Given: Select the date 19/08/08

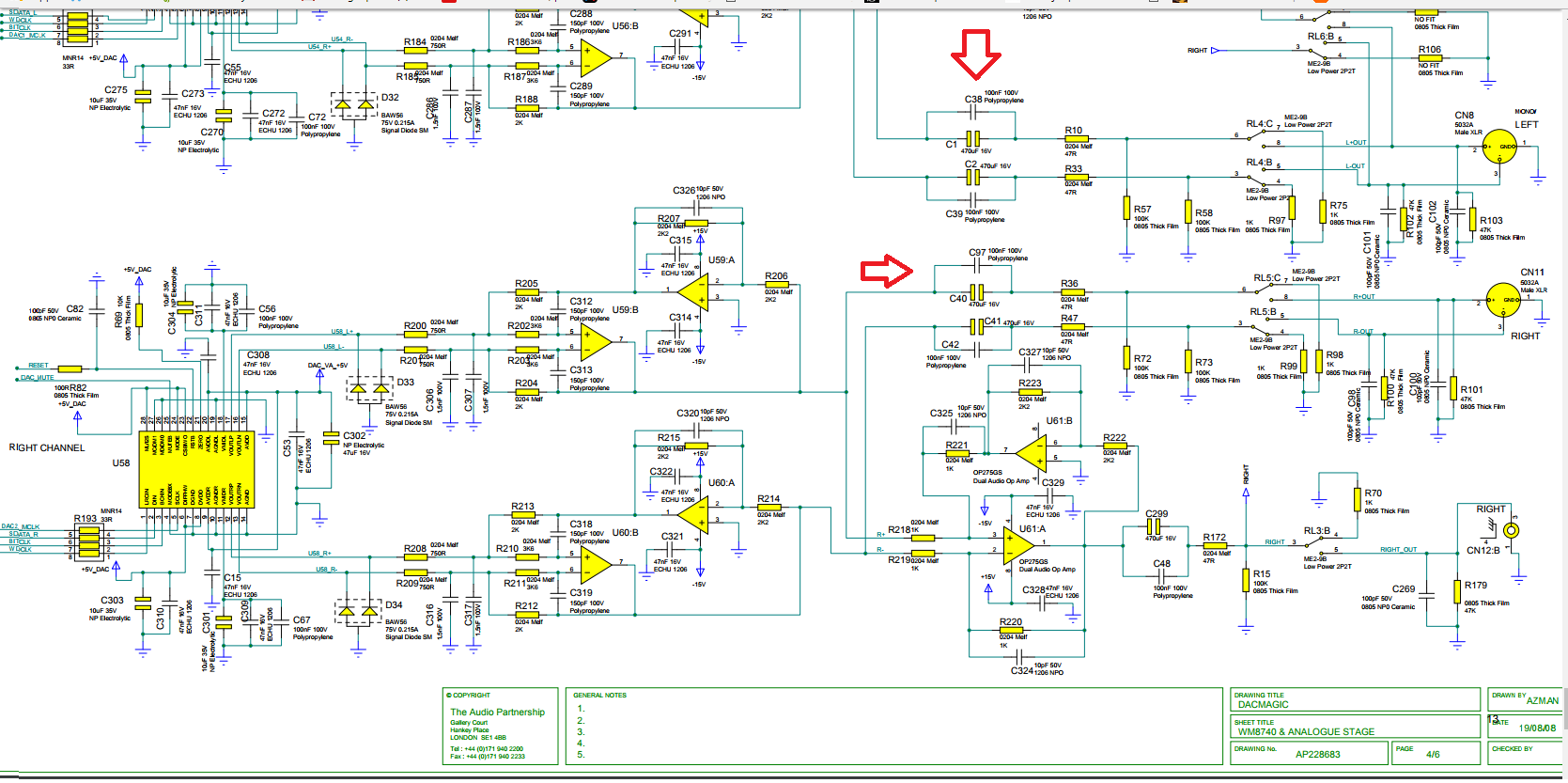Looking at the screenshot, I should [1537, 728].
